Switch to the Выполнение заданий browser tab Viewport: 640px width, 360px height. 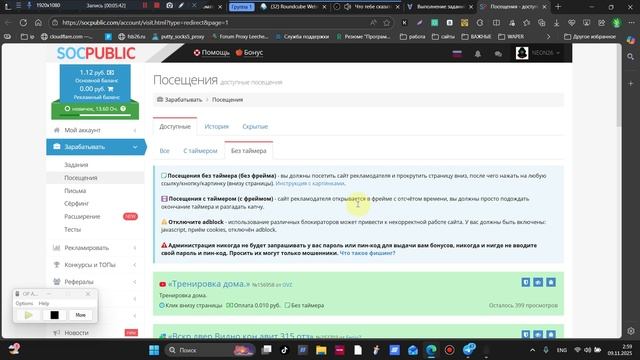[x=440, y=7]
